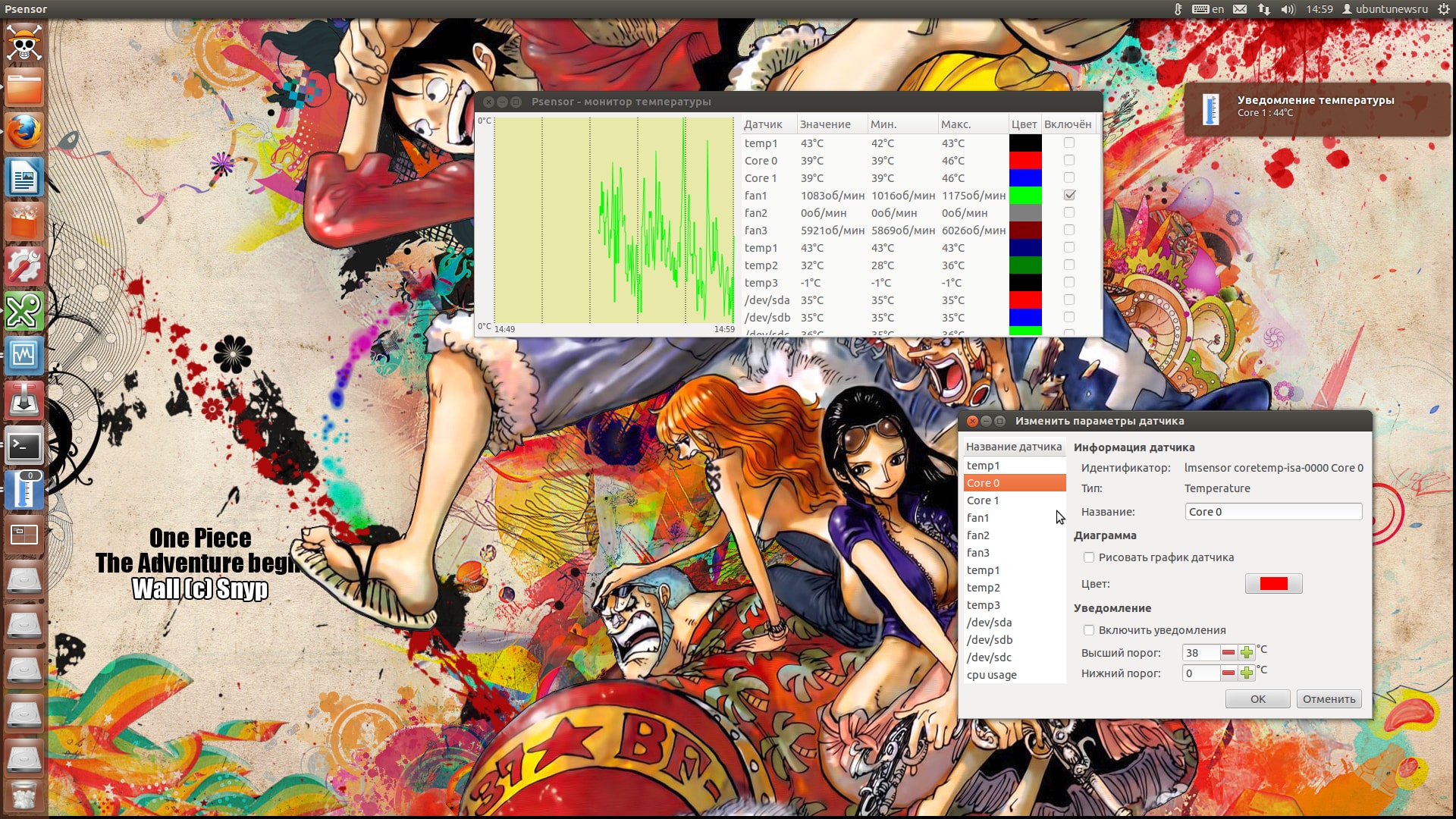
Task: Open System Settings (gear and wrench icon)
Action: (24, 267)
